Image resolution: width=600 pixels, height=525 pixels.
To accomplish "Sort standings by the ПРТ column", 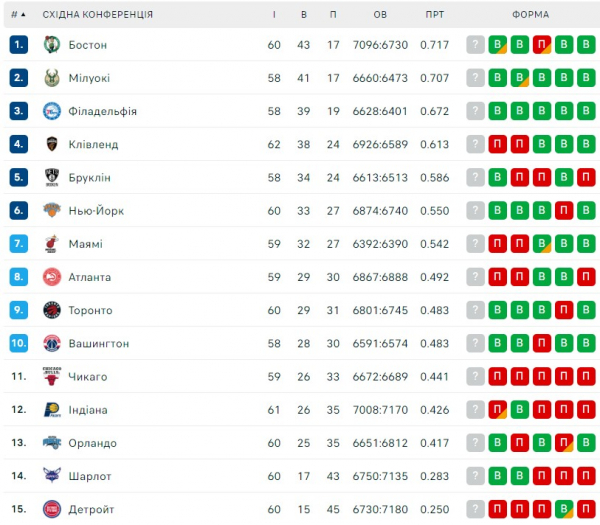I will tap(434, 15).
